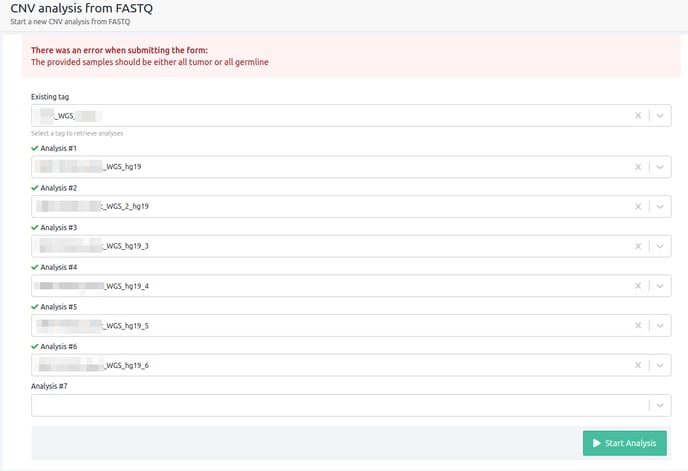Screen dimensions: 688x471
Task: Open the Analysis #1 dropdown arrow
Action: click(x=660, y=167)
